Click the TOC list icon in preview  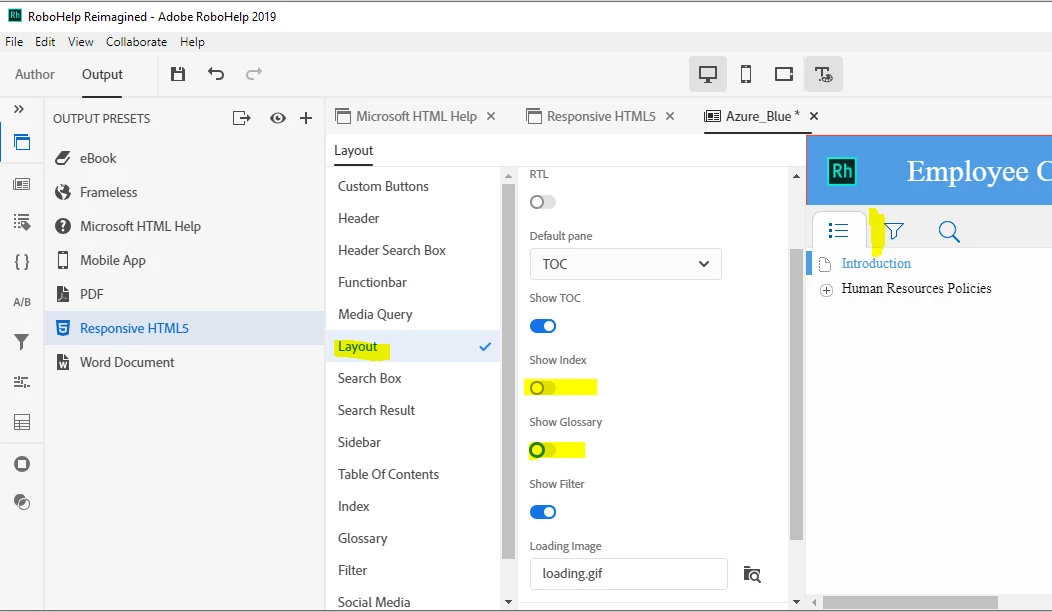[838, 231]
